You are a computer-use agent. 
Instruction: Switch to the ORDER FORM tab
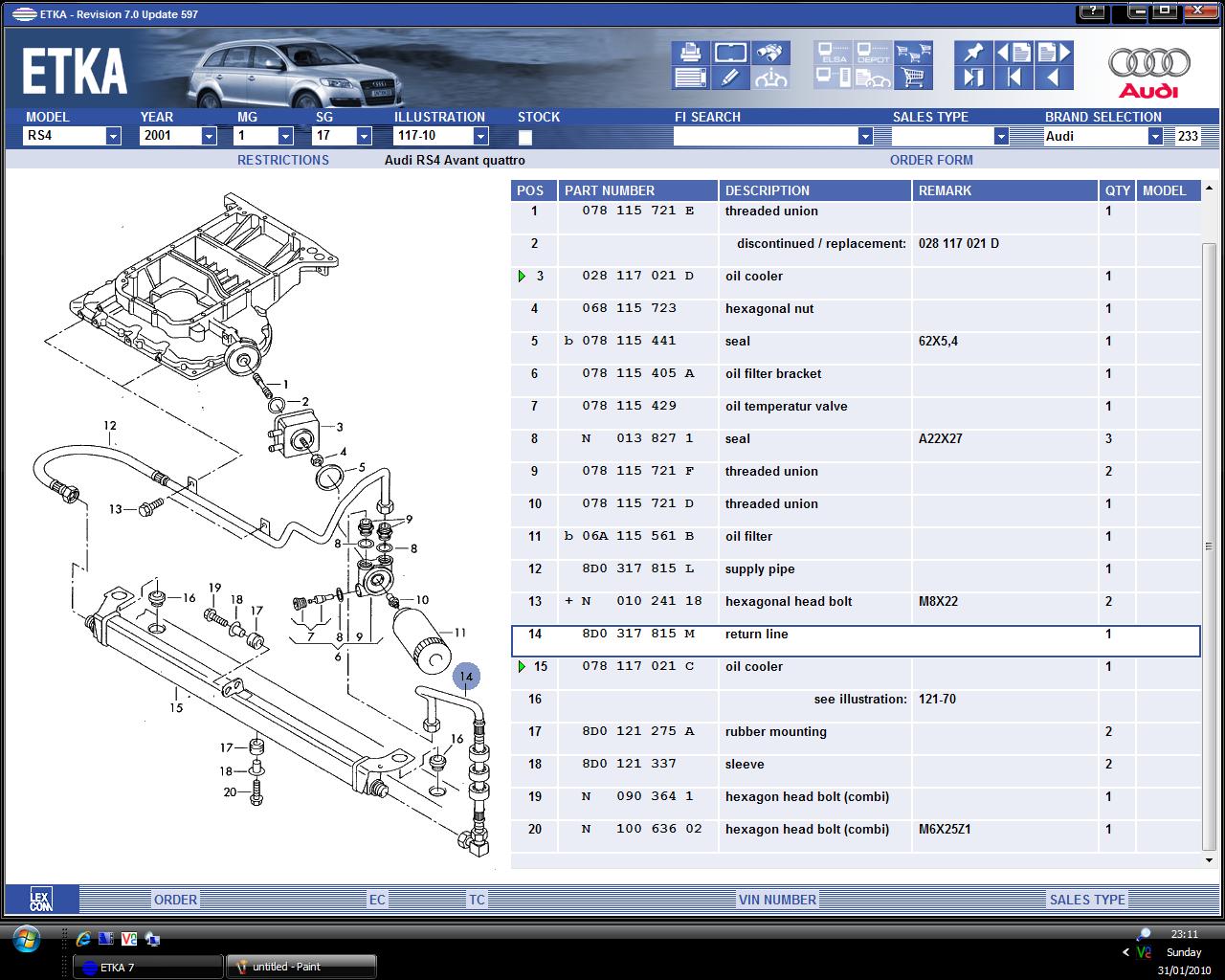(x=930, y=160)
